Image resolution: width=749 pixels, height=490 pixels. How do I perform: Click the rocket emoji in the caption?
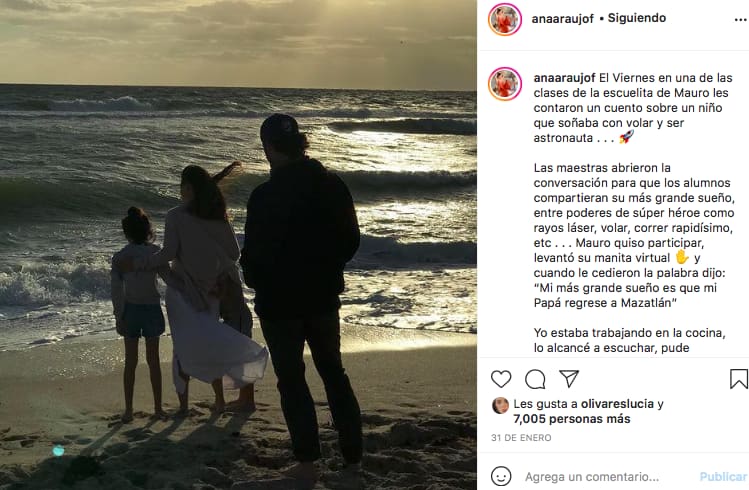[x=627, y=136]
